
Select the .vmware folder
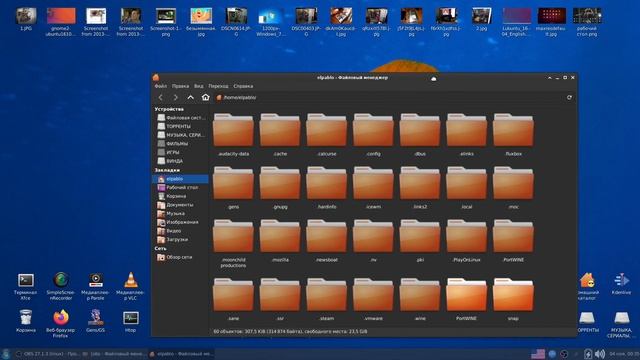(373, 299)
